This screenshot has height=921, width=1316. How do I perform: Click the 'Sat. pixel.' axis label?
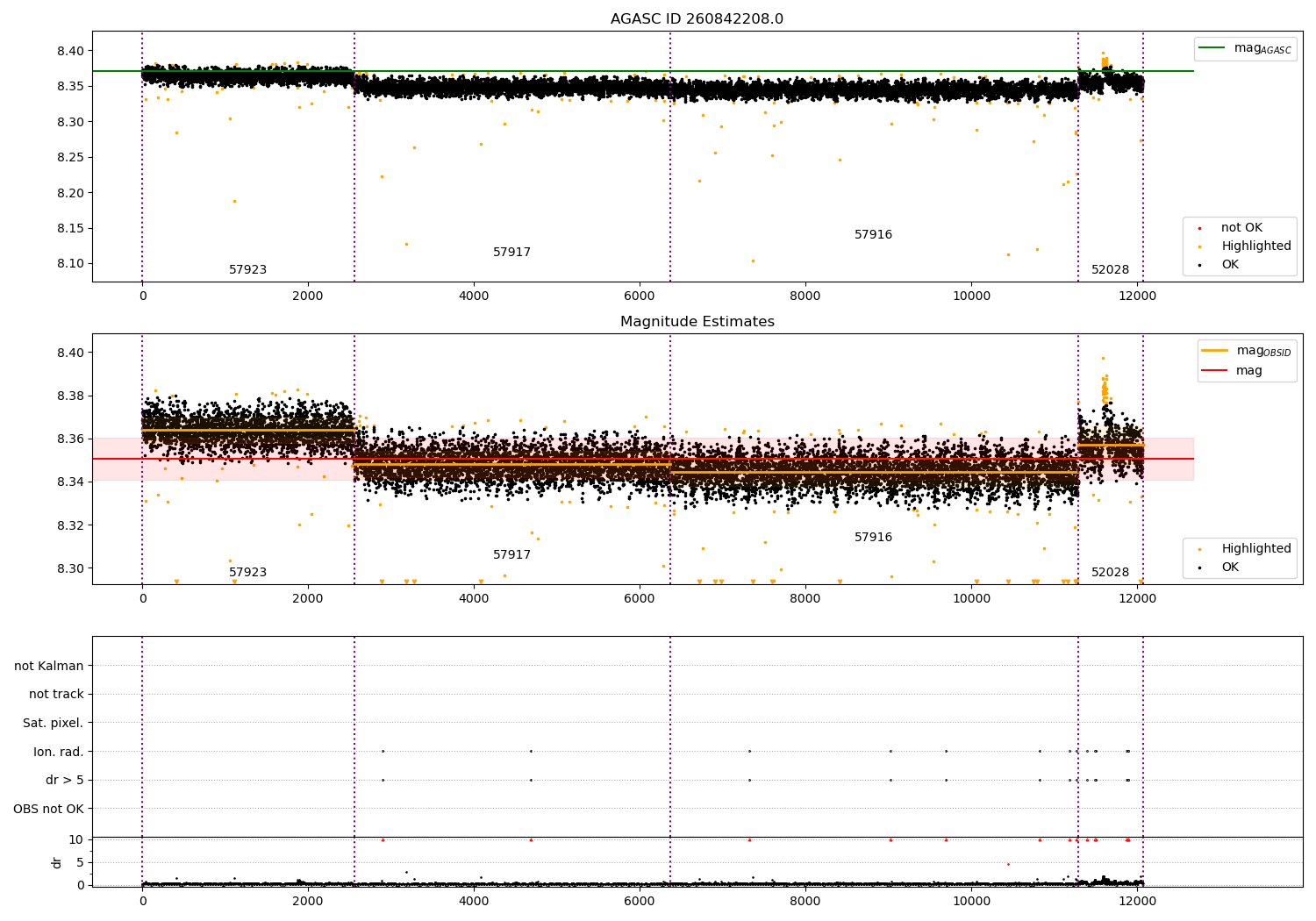[54, 724]
